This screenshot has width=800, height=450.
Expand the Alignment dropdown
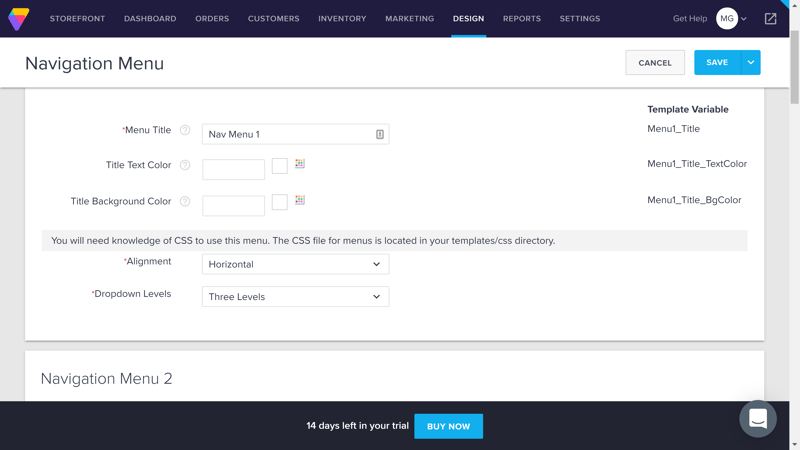(x=295, y=264)
